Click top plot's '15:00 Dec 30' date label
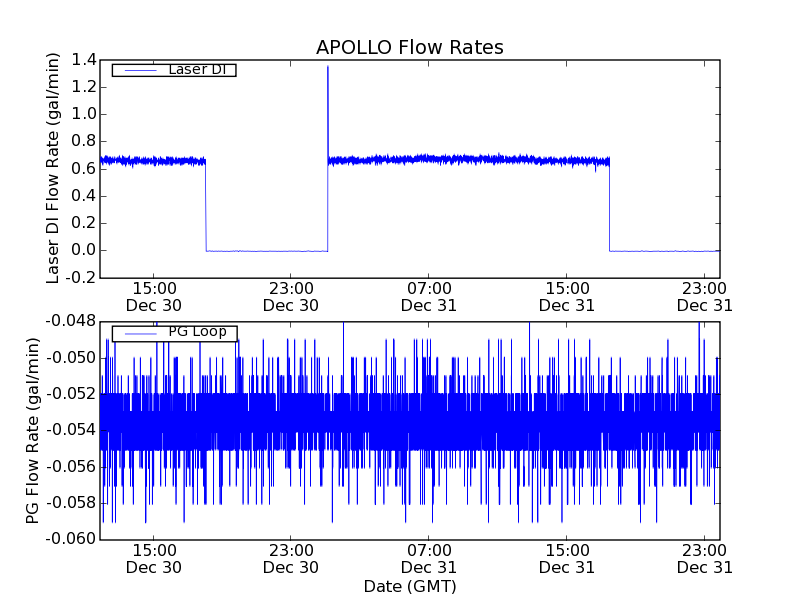This screenshot has height=600, width=800. pyautogui.click(x=154, y=297)
